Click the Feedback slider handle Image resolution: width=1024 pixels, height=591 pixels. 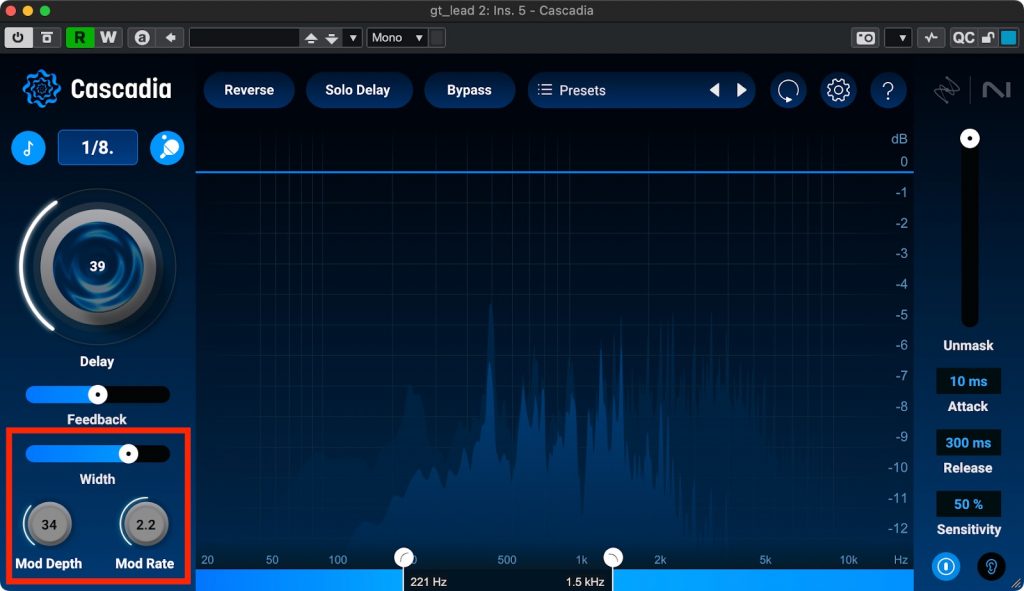pos(97,394)
